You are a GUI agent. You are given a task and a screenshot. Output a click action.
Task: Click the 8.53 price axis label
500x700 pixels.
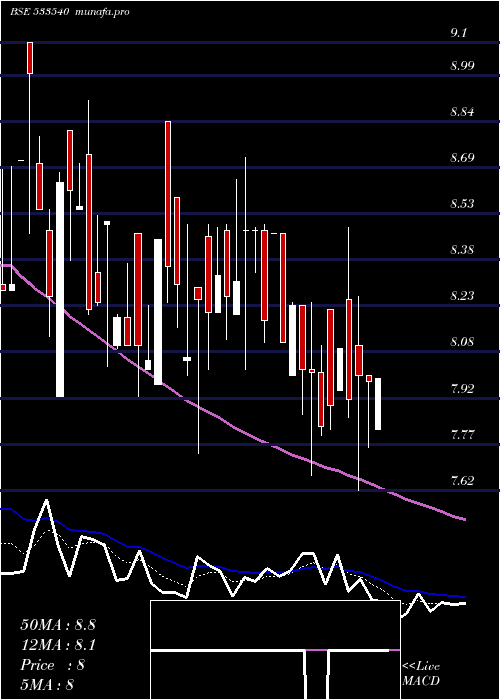tap(462, 204)
